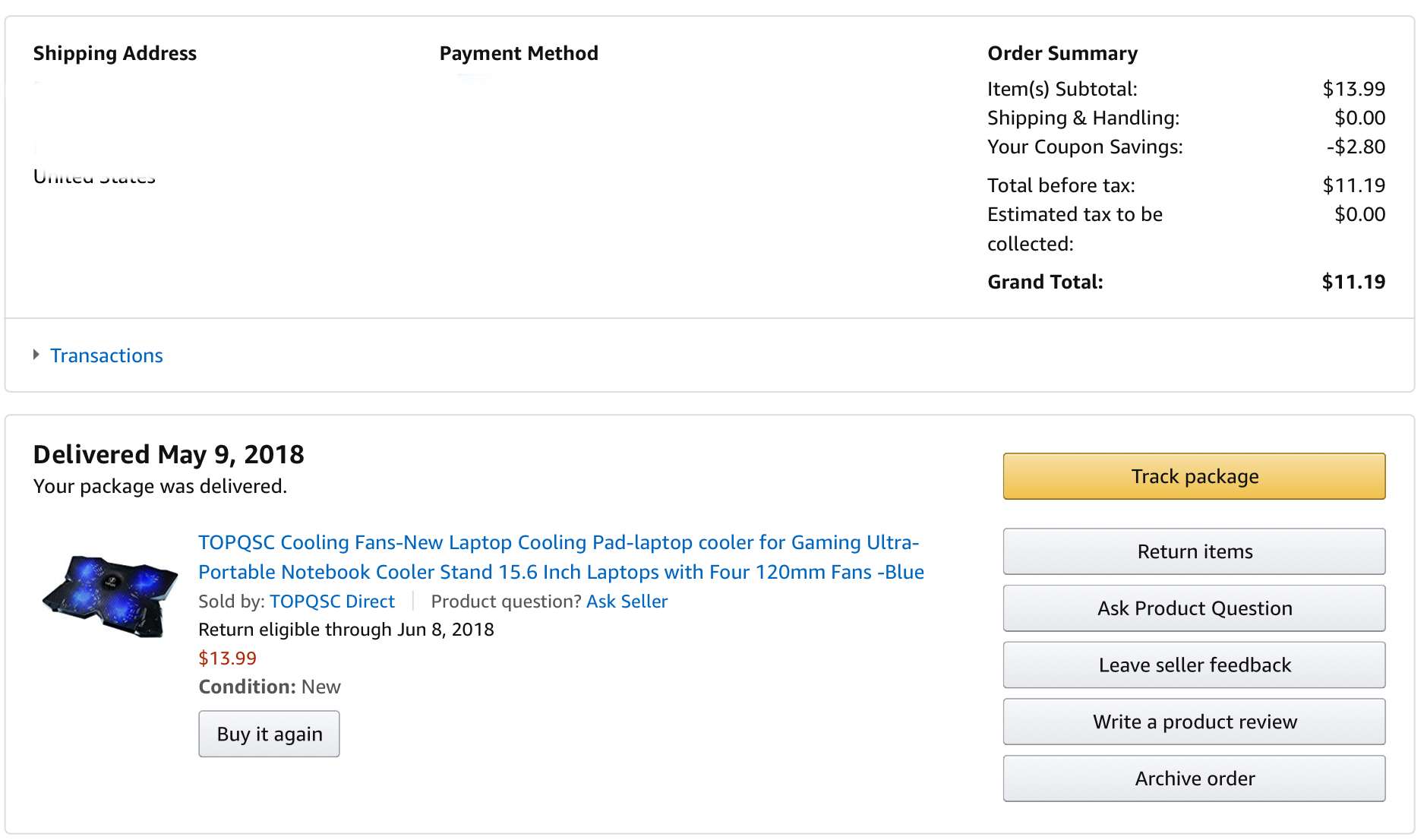Click Write a product review
The width and height of the screenshot is (1427, 840).
tap(1193, 722)
